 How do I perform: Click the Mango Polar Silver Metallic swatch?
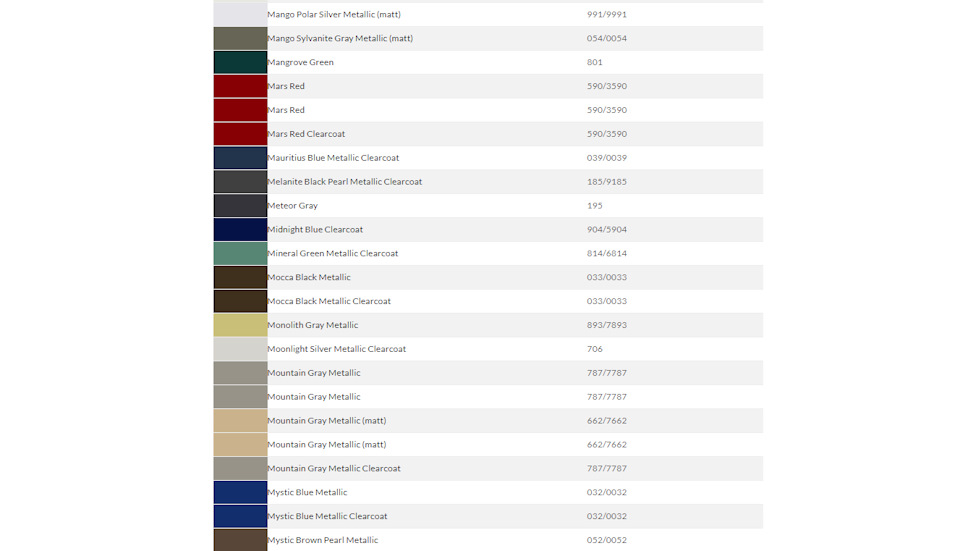pyautogui.click(x=240, y=14)
